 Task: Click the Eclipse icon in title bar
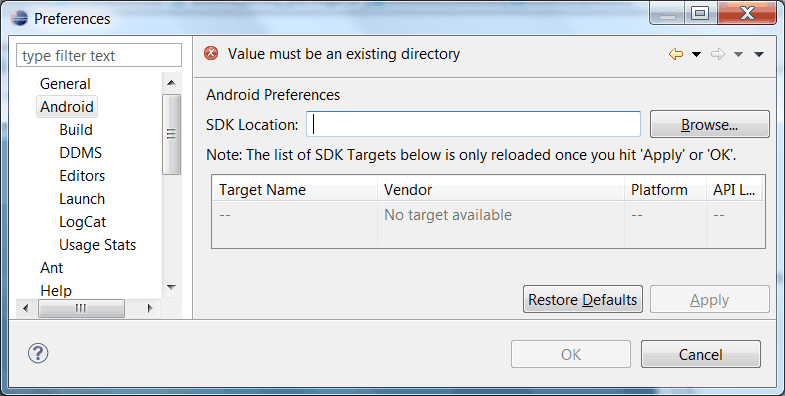click(19, 19)
